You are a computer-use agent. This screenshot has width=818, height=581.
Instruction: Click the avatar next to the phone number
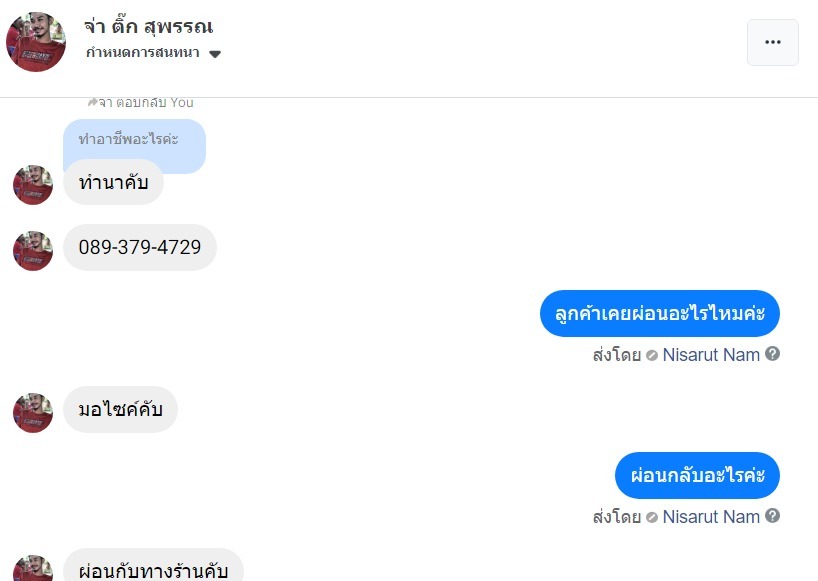tap(33, 250)
